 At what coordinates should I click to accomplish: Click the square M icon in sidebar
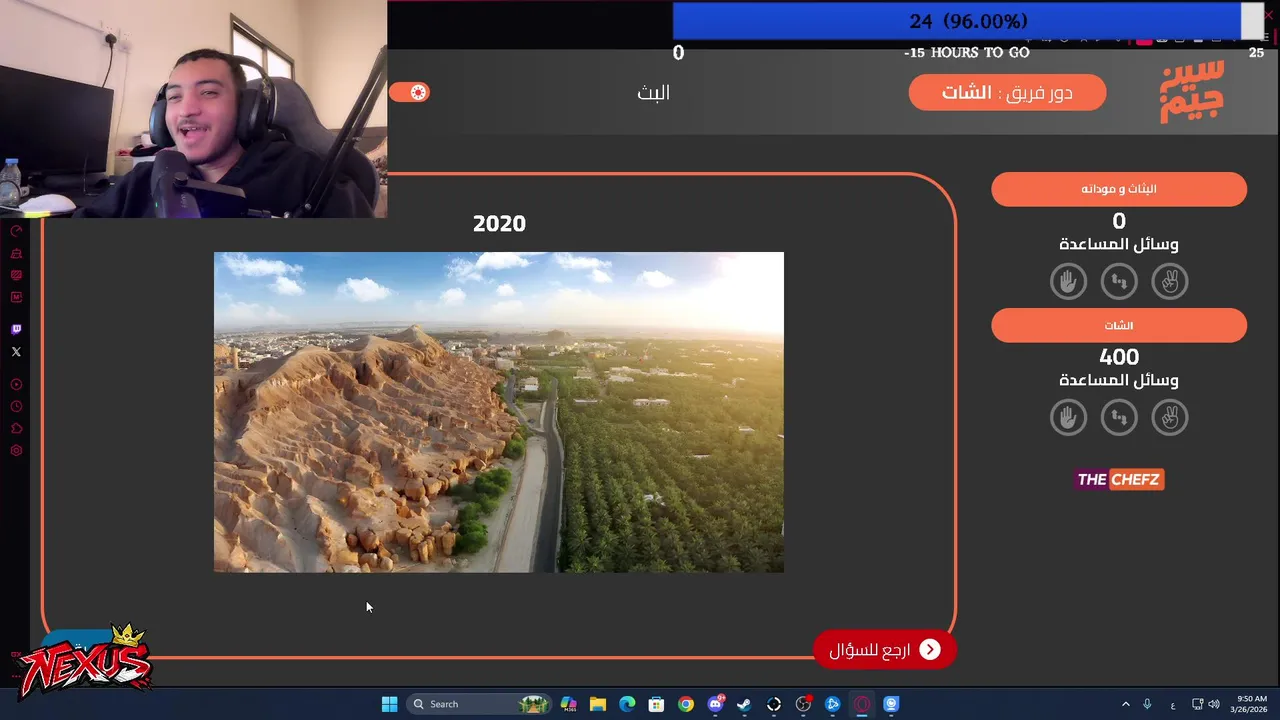(16, 297)
